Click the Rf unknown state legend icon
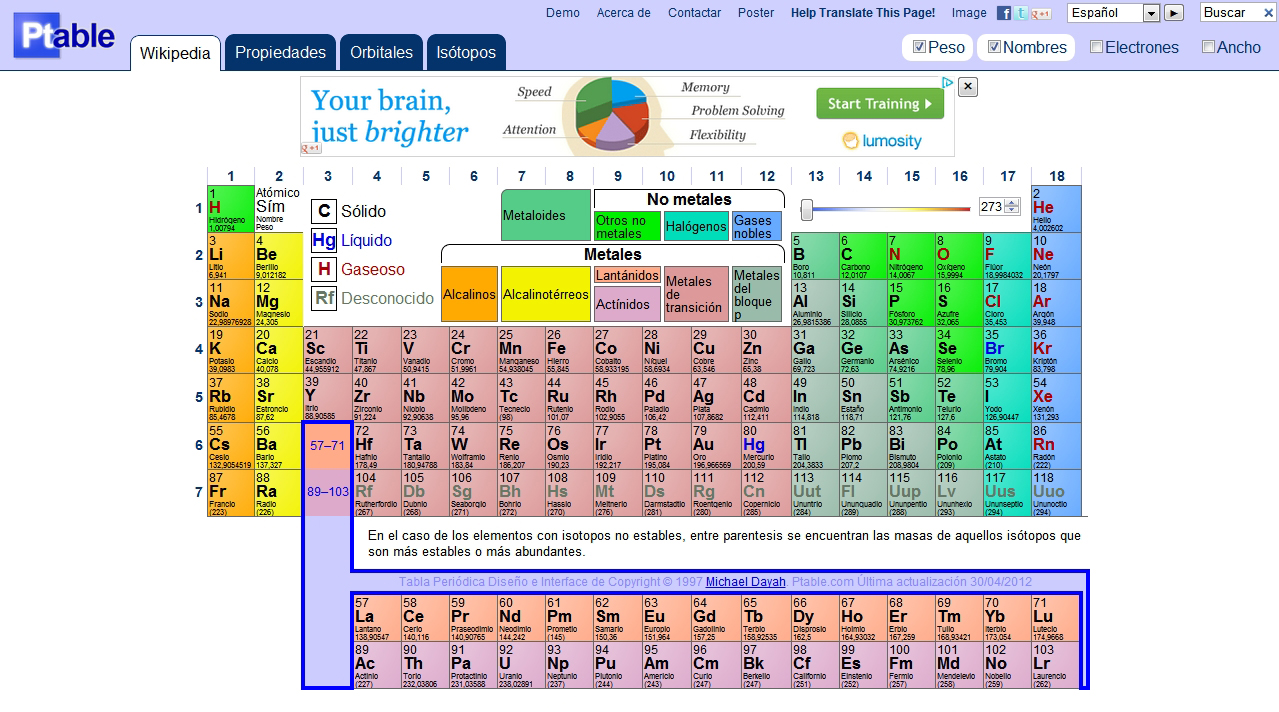Image resolution: width=1279 pixels, height=712 pixels. 323,298
